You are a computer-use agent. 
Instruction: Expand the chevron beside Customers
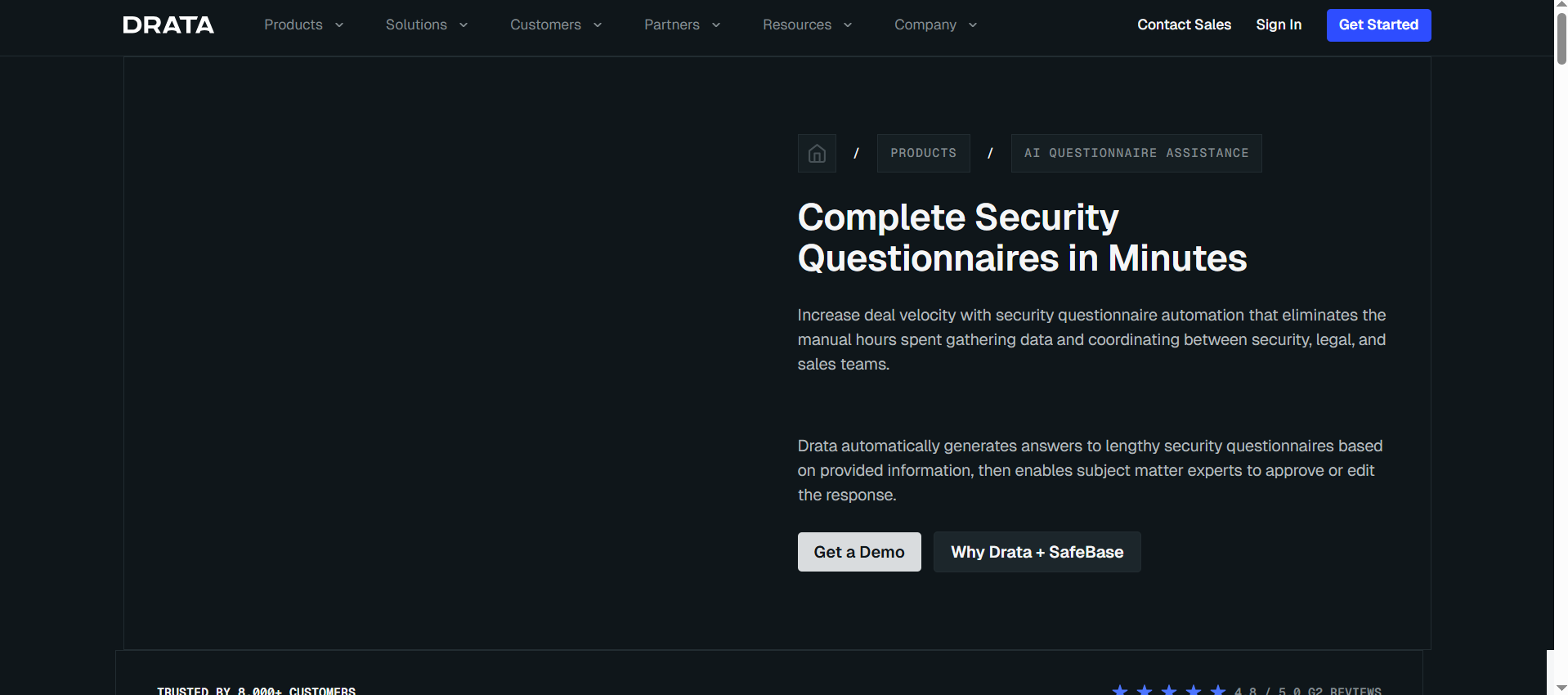(598, 25)
